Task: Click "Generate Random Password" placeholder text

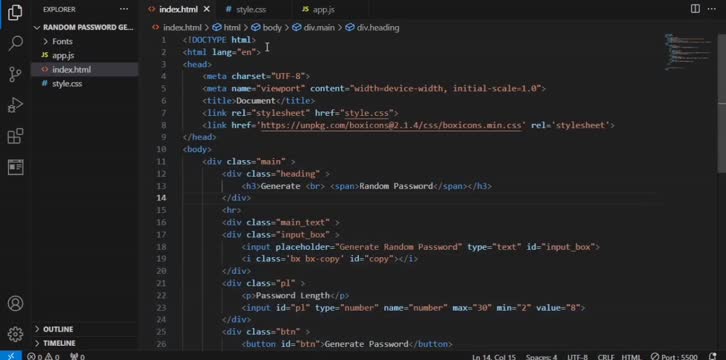Action: [398, 247]
